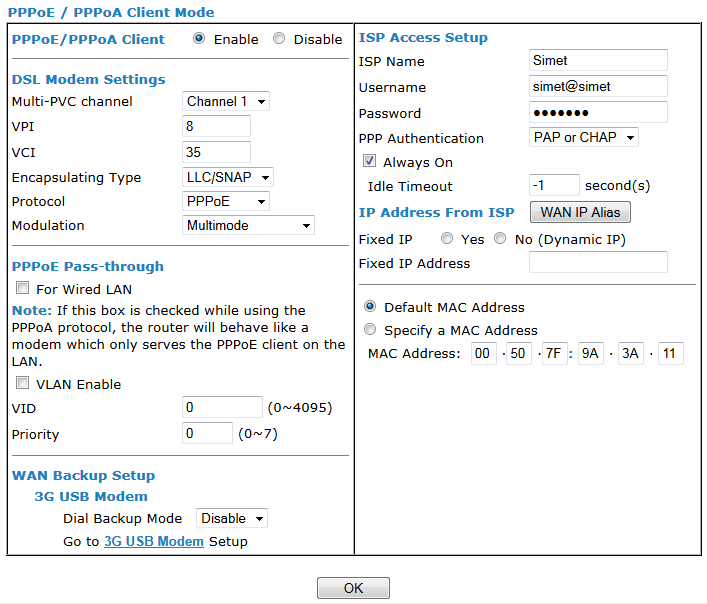Enable the For Wired LAN checkbox
The height and width of the screenshot is (604, 707).
pos(22,289)
